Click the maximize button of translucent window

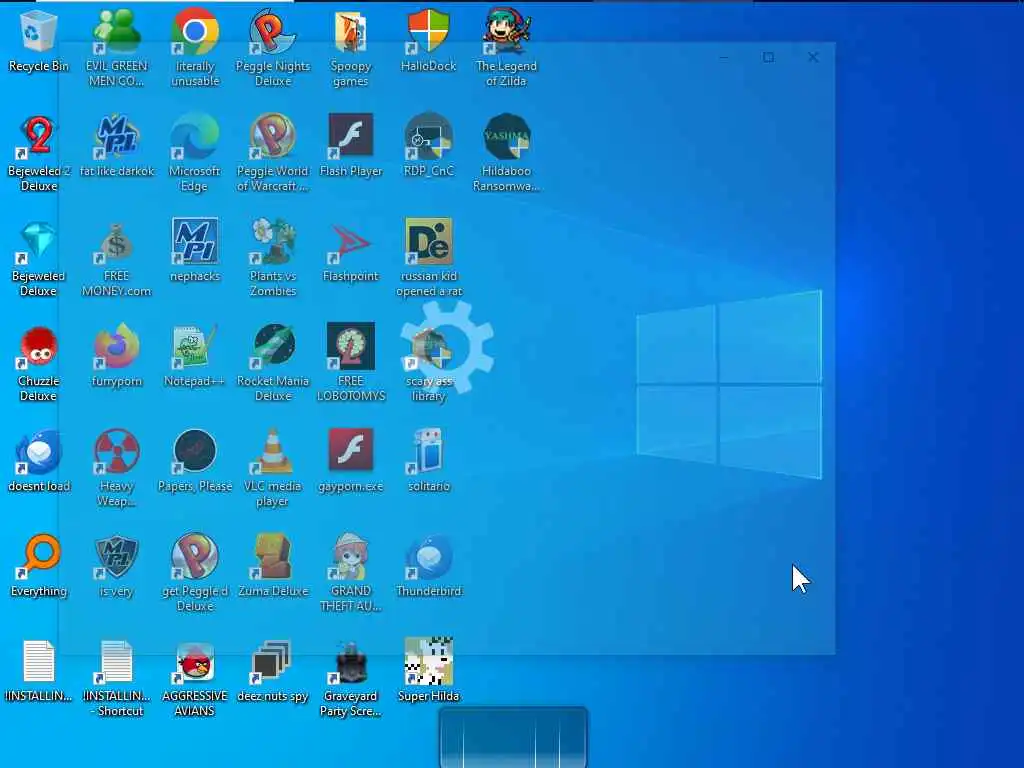point(769,57)
